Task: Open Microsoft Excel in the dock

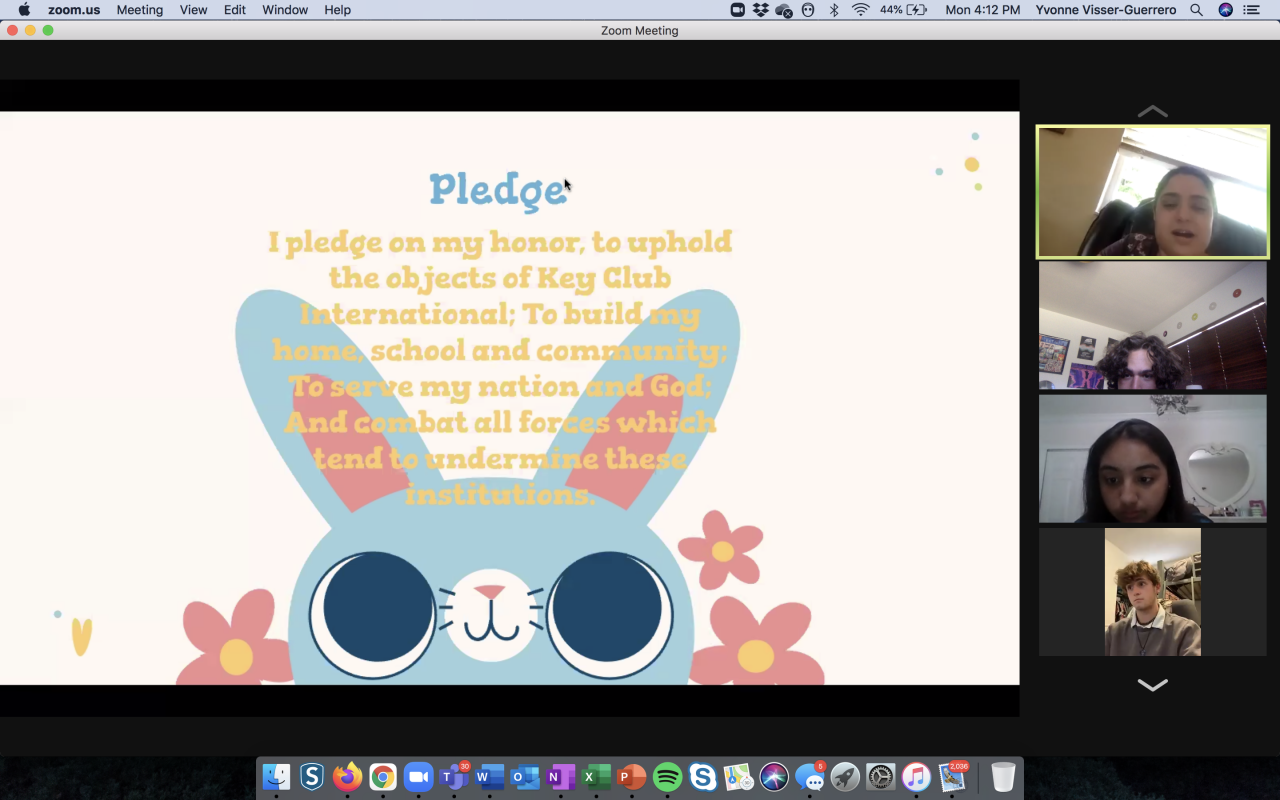Action: pos(596,777)
